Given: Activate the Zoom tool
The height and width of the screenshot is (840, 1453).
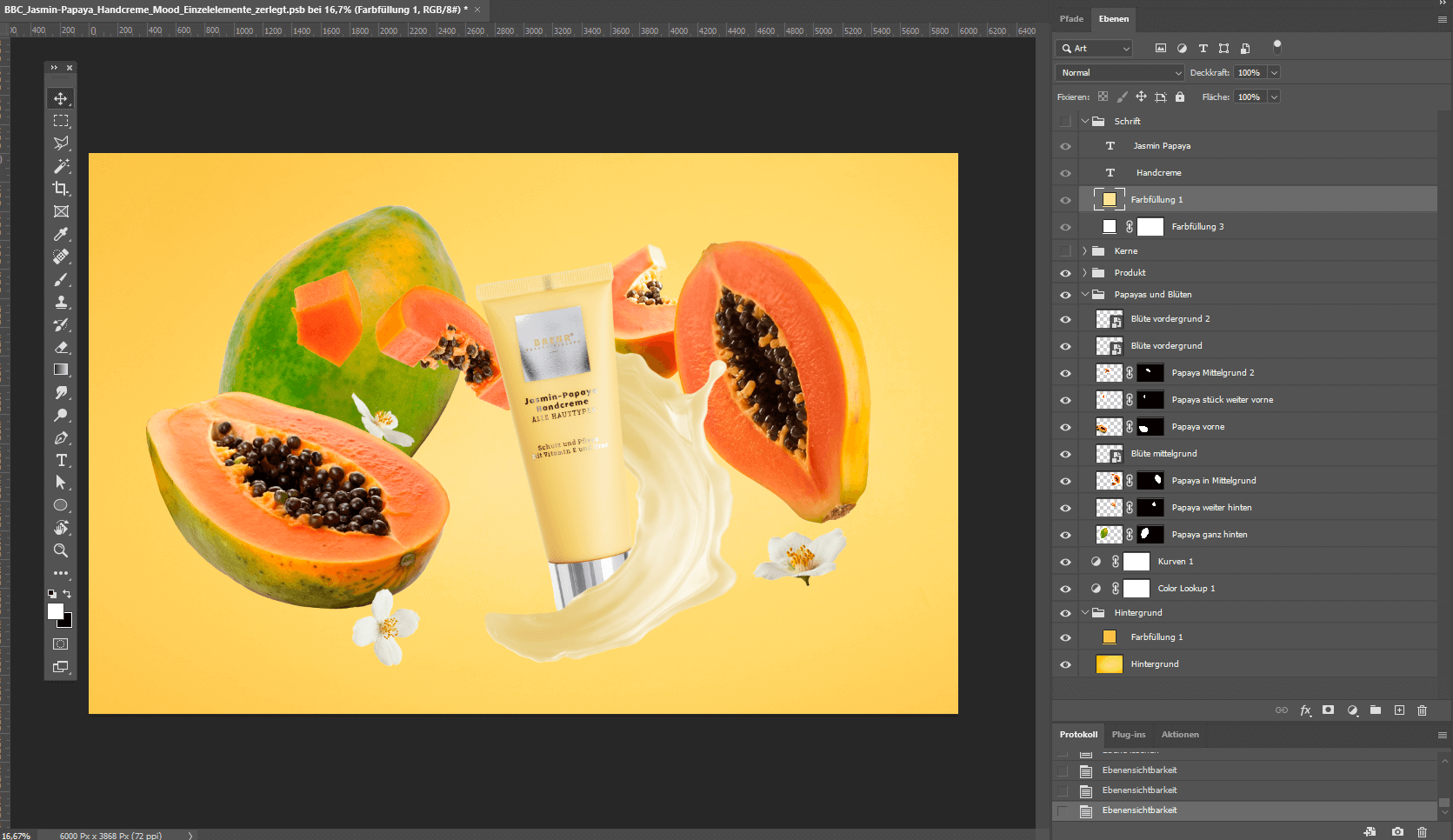Looking at the screenshot, I should [61, 550].
